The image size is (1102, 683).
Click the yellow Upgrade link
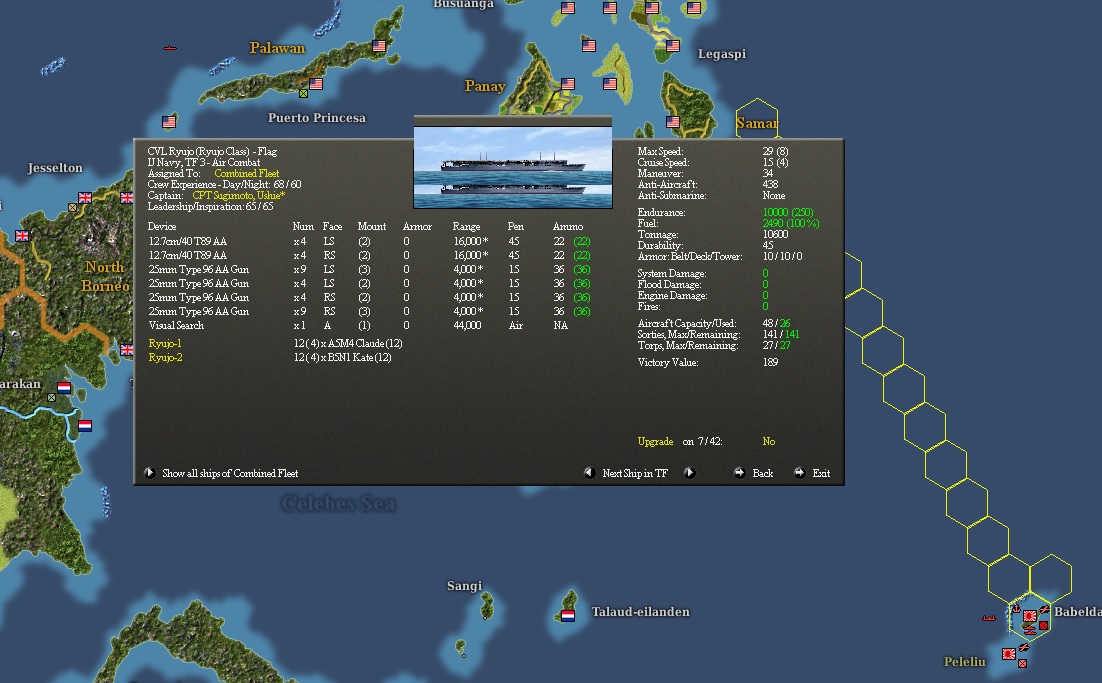click(x=655, y=441)
